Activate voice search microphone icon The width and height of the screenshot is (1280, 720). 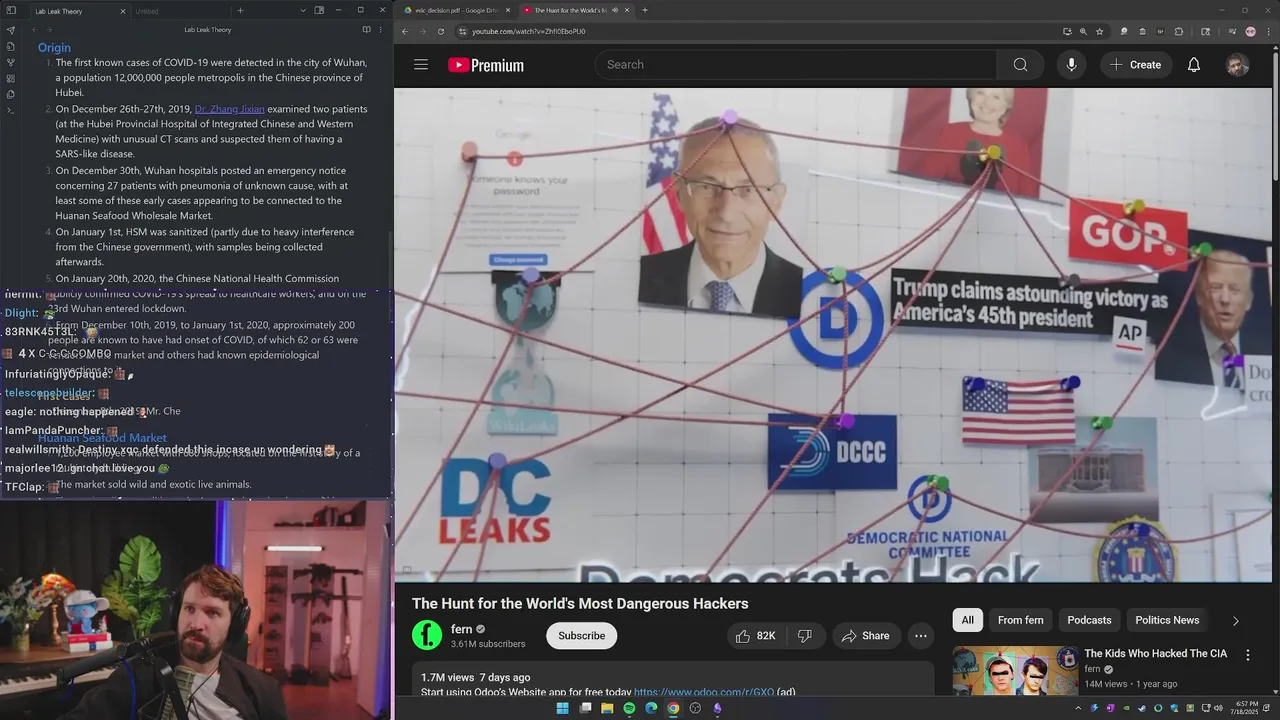[x=1071, y=65]
